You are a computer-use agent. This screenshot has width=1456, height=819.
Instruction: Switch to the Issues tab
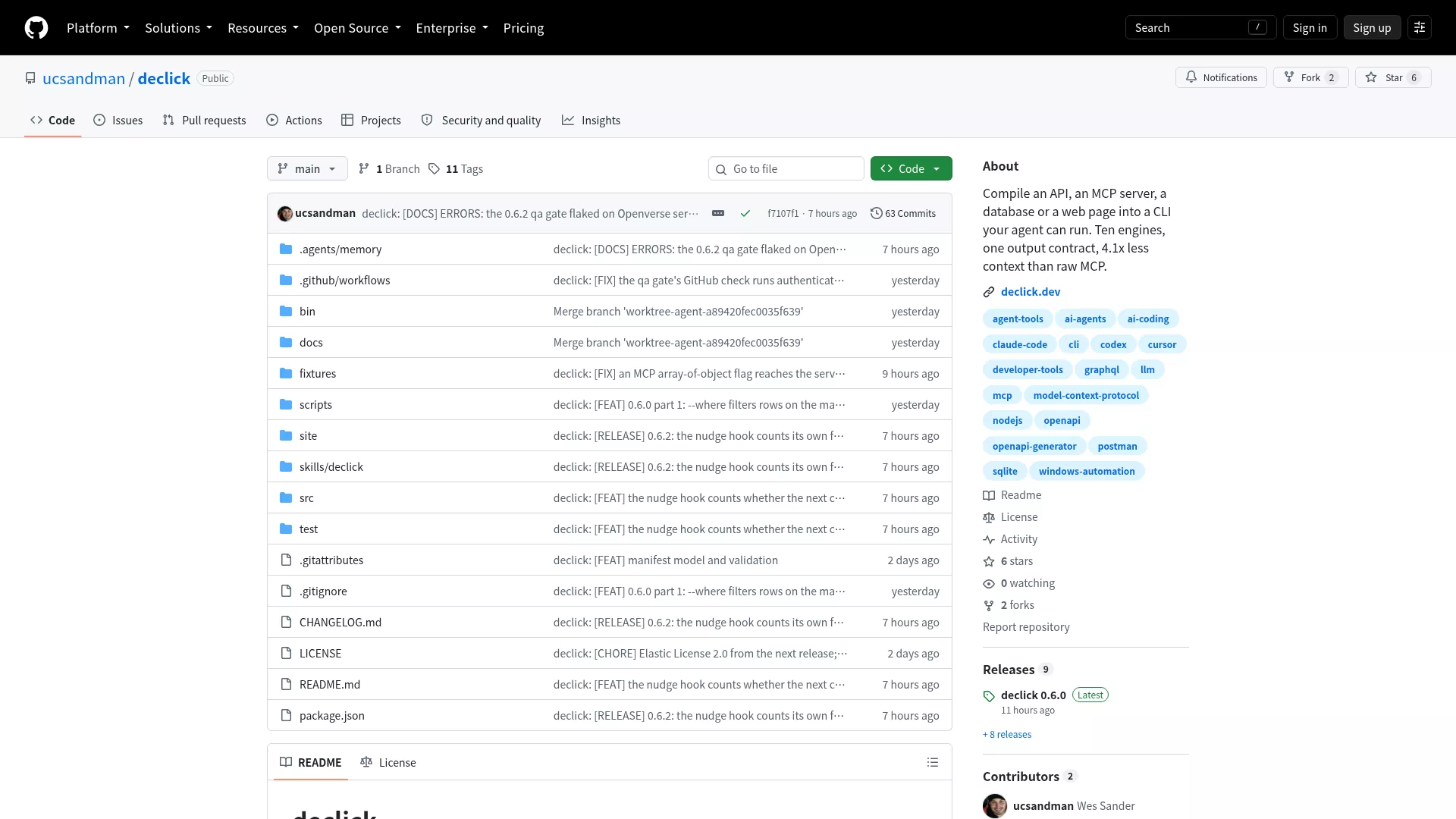click(118, 121)
